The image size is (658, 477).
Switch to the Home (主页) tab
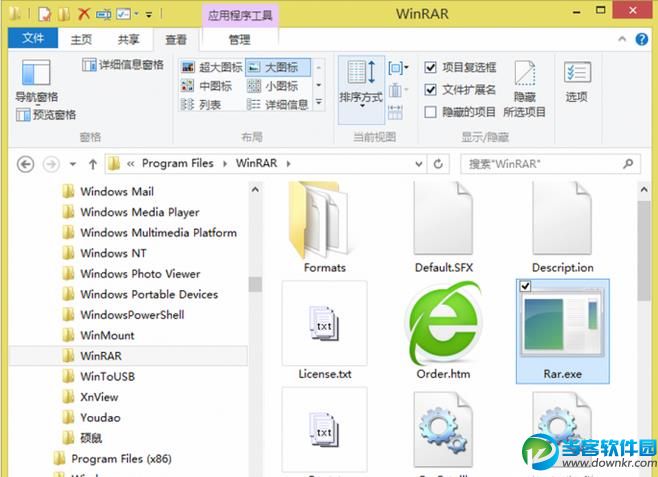pyautogui.click(x=81, y=39)
